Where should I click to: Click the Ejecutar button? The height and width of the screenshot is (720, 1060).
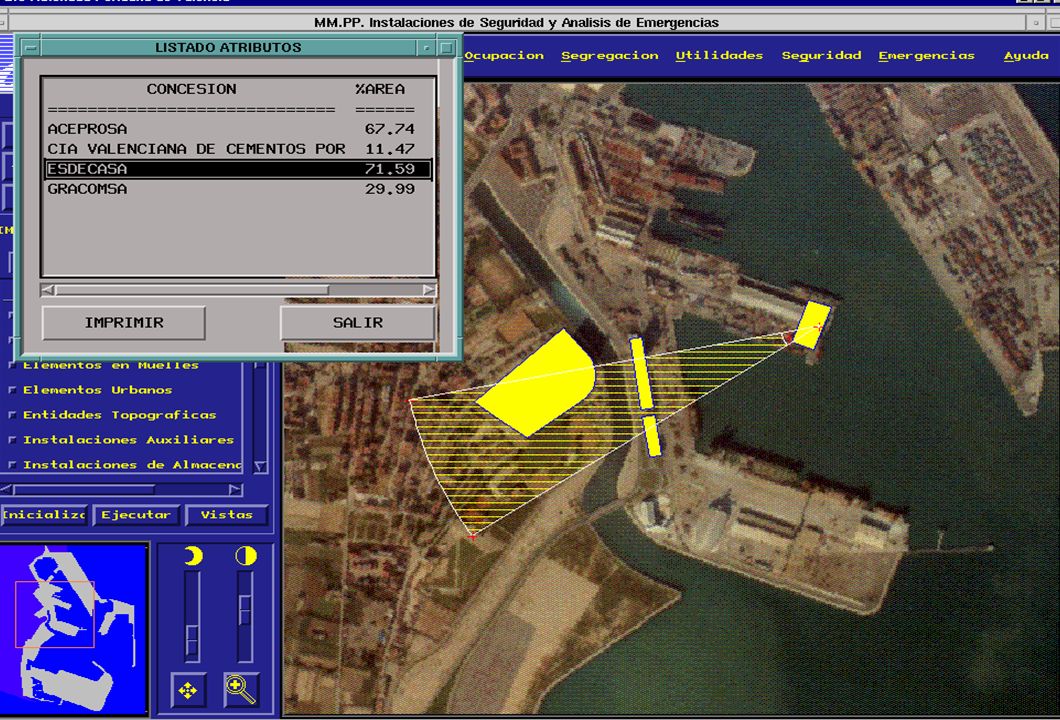(x=136, y=515)
